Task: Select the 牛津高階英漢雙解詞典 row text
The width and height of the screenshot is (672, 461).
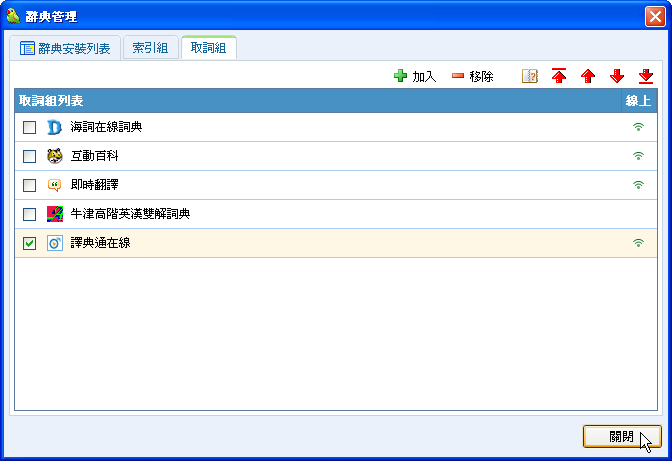Action: pyautogui.click(x=130, y=214)
